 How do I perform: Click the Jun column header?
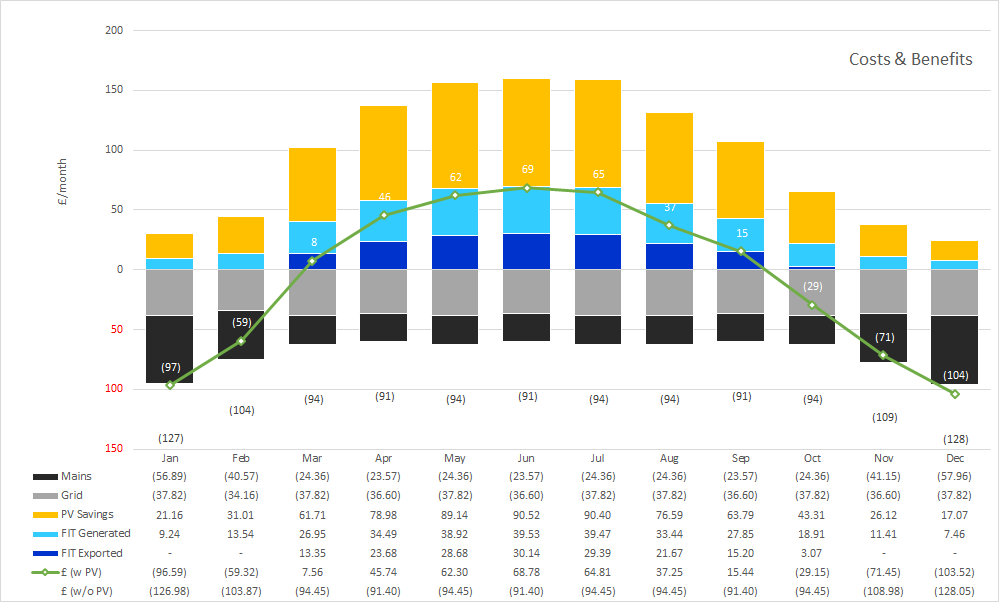pos(526,458)
